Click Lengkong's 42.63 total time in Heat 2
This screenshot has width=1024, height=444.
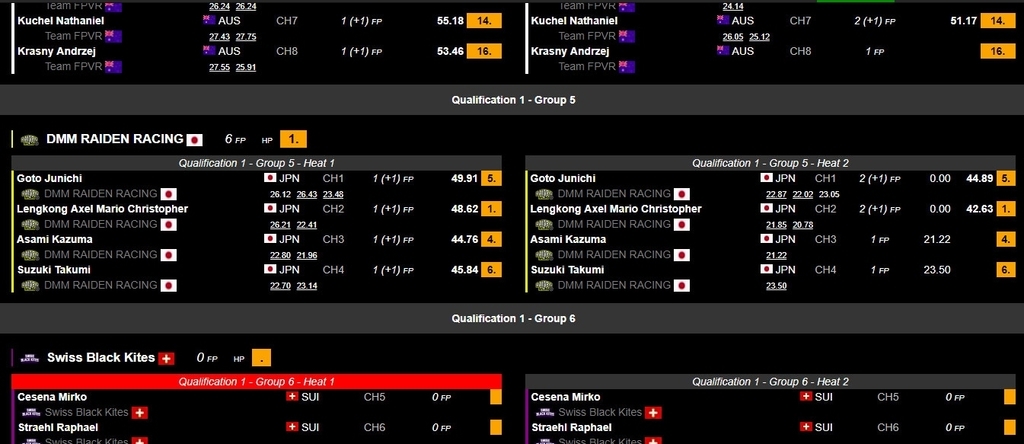pyautogui.click(x=980, y=209)
